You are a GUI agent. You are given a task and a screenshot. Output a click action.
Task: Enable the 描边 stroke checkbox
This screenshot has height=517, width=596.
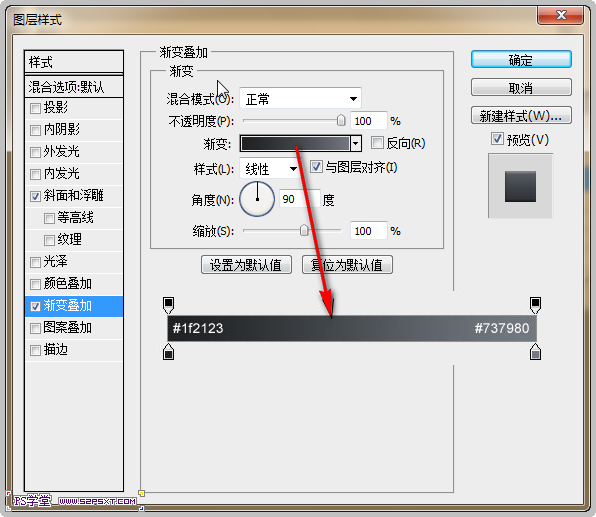[x=35, y=350]
